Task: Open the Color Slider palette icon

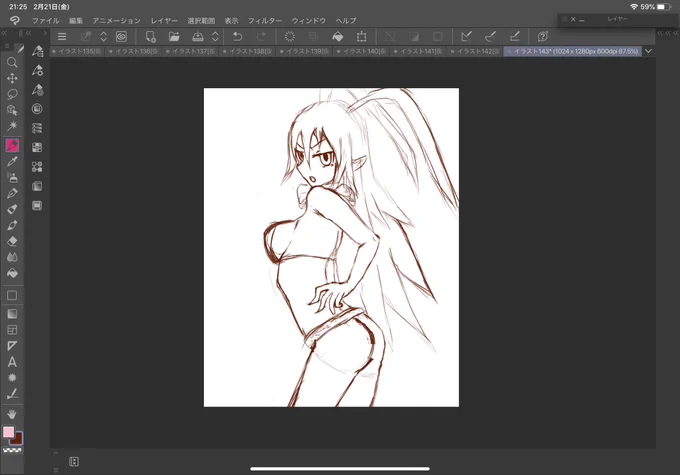Action: click(37, 128)
